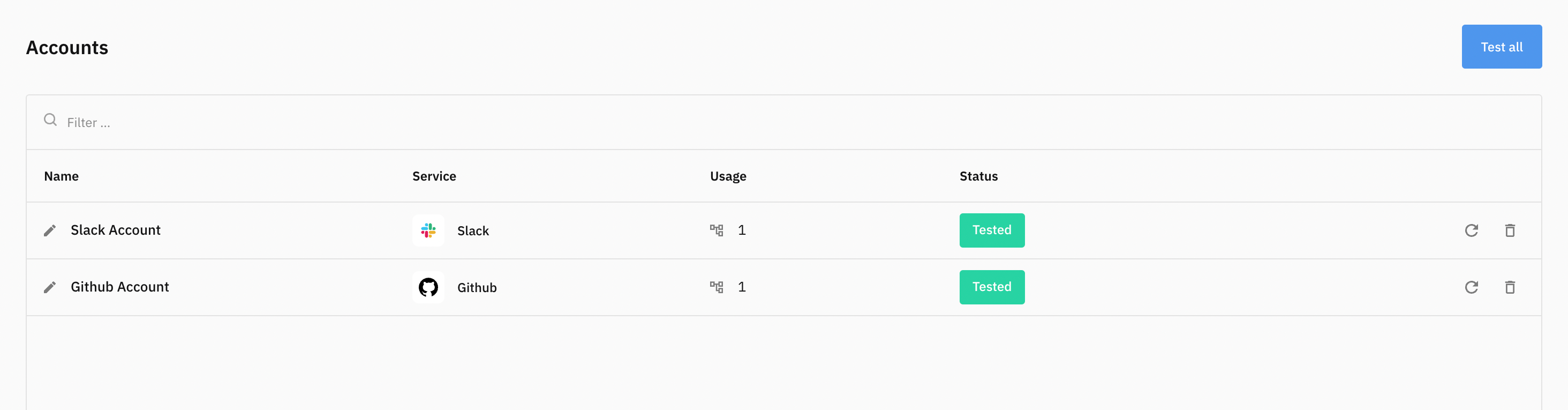
Task: Open the Github Account row name
Action: [x=120, y=287]
